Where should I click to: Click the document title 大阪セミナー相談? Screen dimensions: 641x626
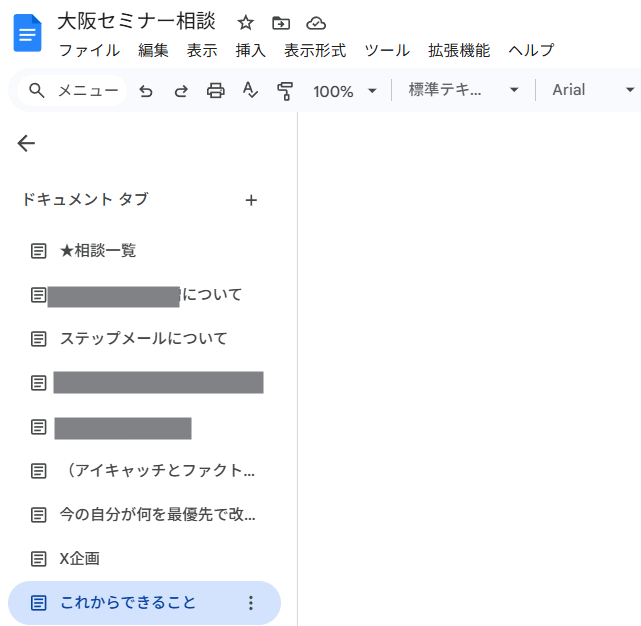pyautogui.click(x=136, y=21)
